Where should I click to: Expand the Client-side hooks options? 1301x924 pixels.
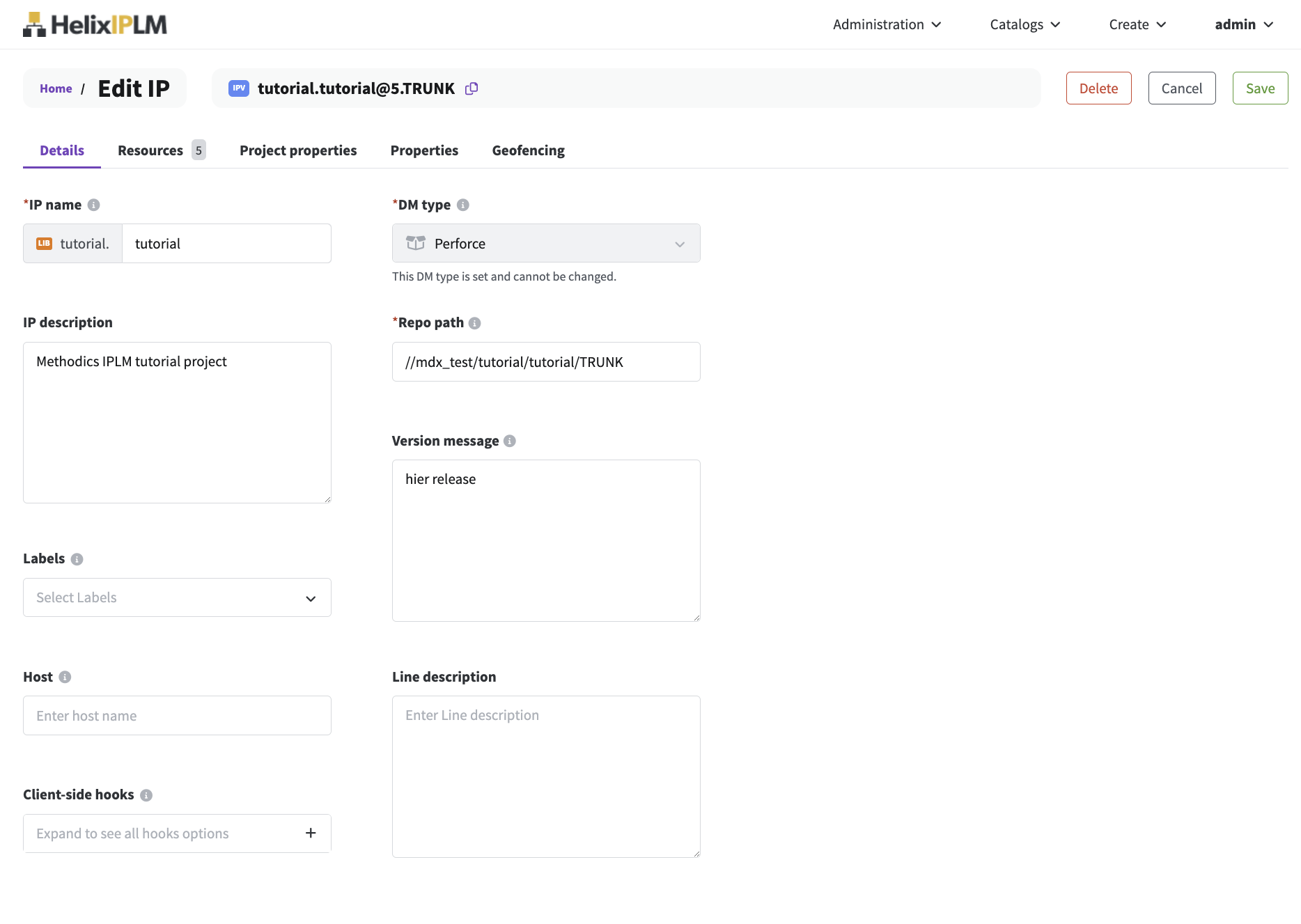coord(311,833)
